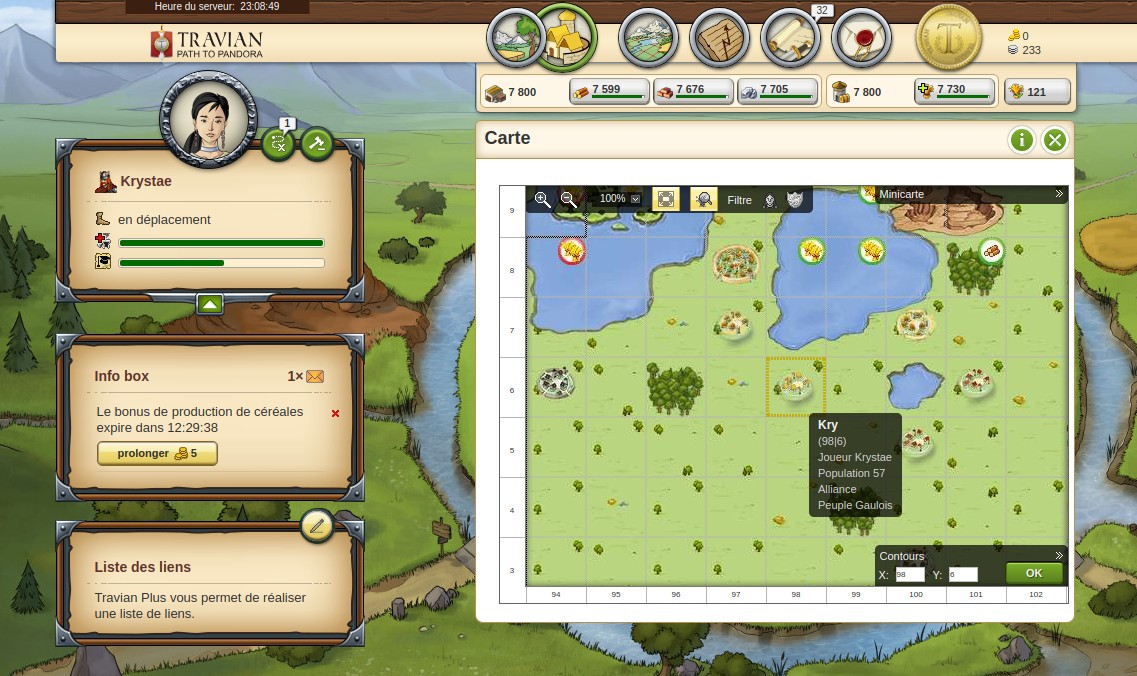Select the grey village at column 94
This screenshot has height=676, width=1137.
pyautogui.click(x=555, y=382)
